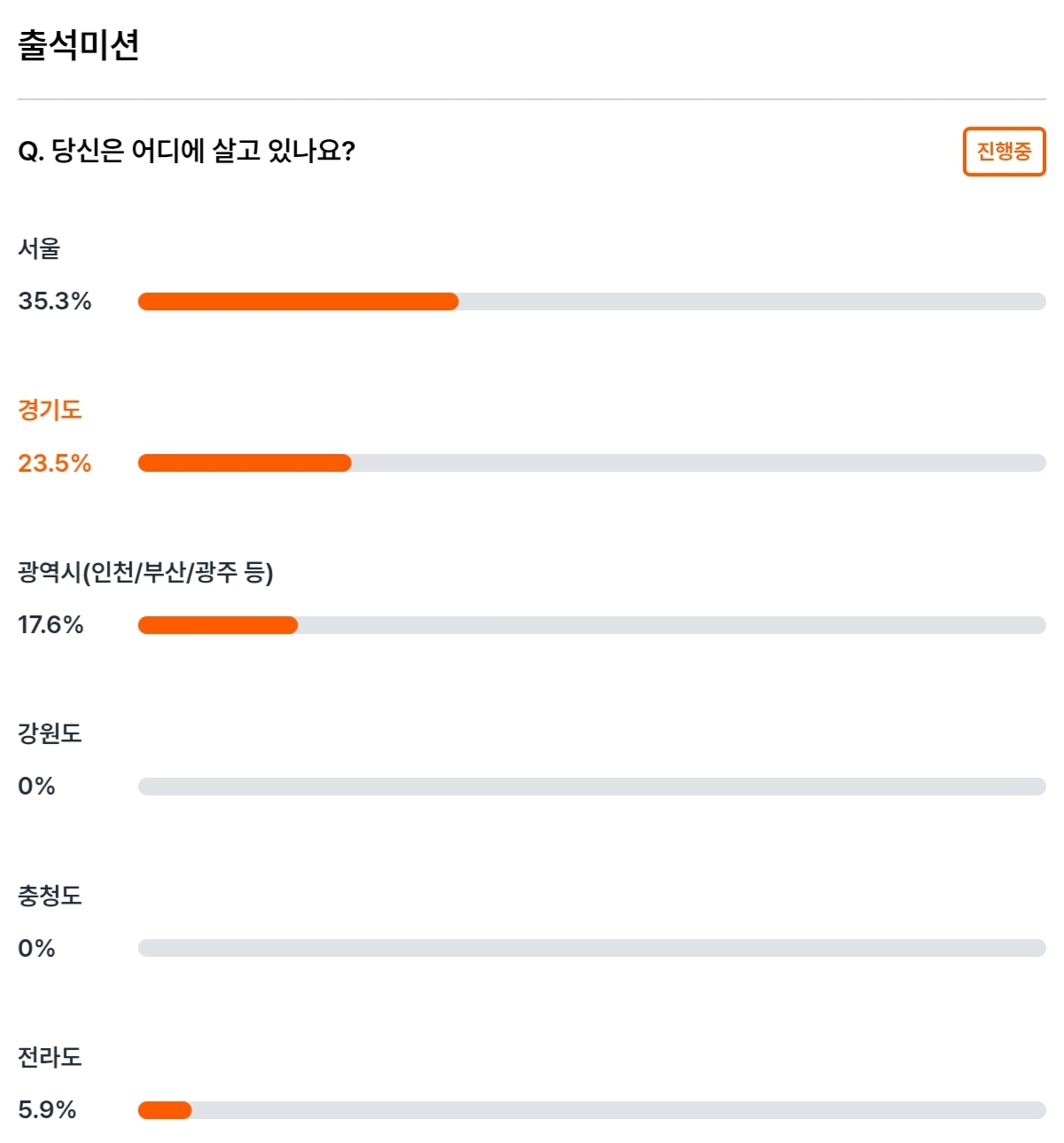Click the orange 23.5% percentage label
The width and height of the screenshot is (1064, 1143).
point(55,463)
